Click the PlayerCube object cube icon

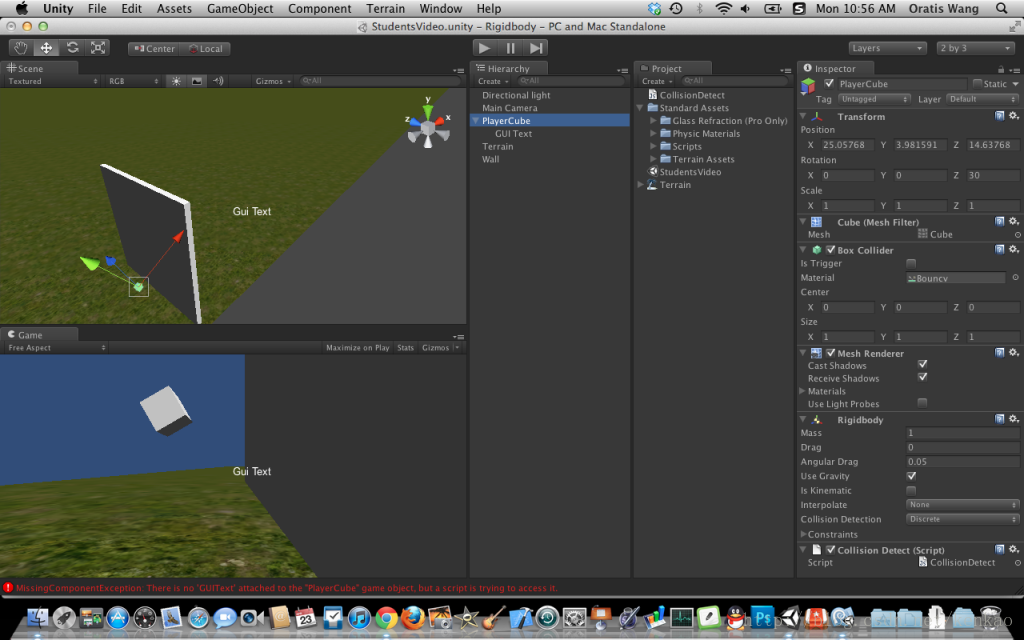[808, 86]
